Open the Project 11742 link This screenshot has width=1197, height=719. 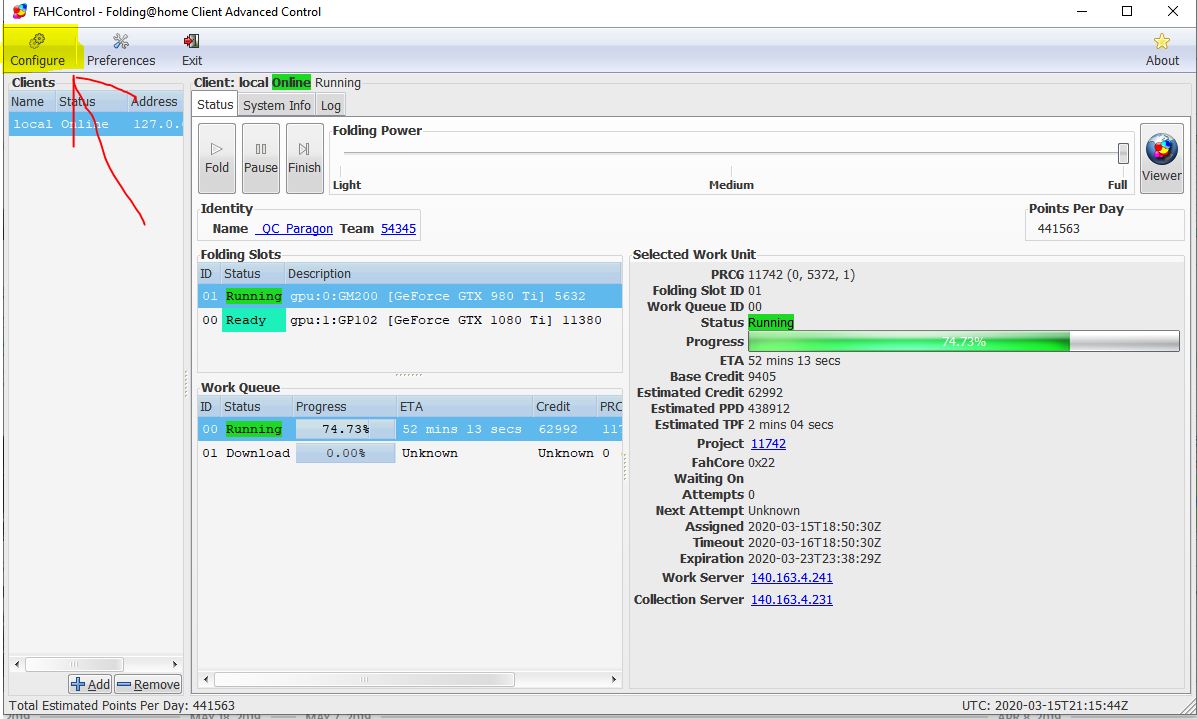click(768, 443)
